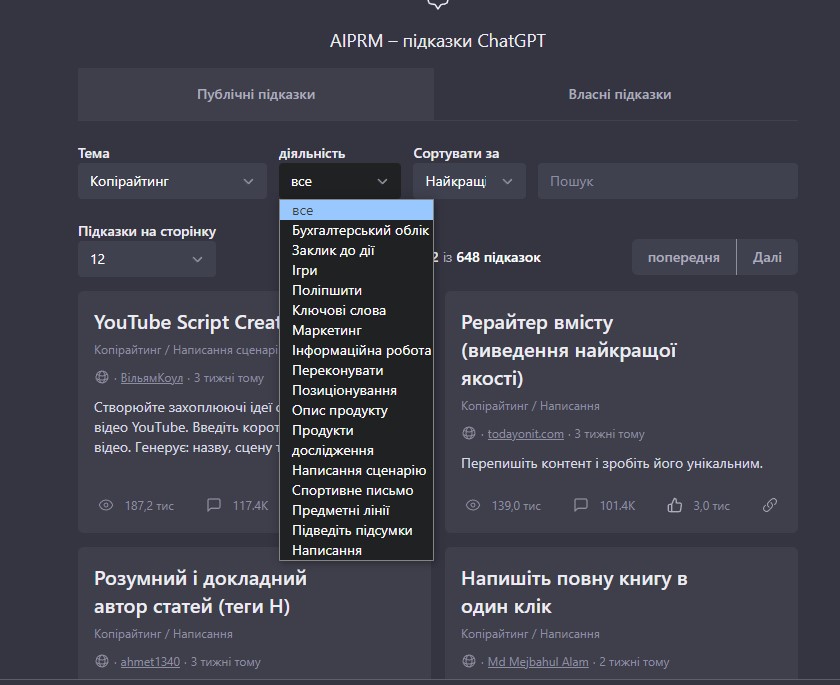The width and height of the screenshot is (840, 685).
Task: Select Продукти option
Action: [356, 430]
